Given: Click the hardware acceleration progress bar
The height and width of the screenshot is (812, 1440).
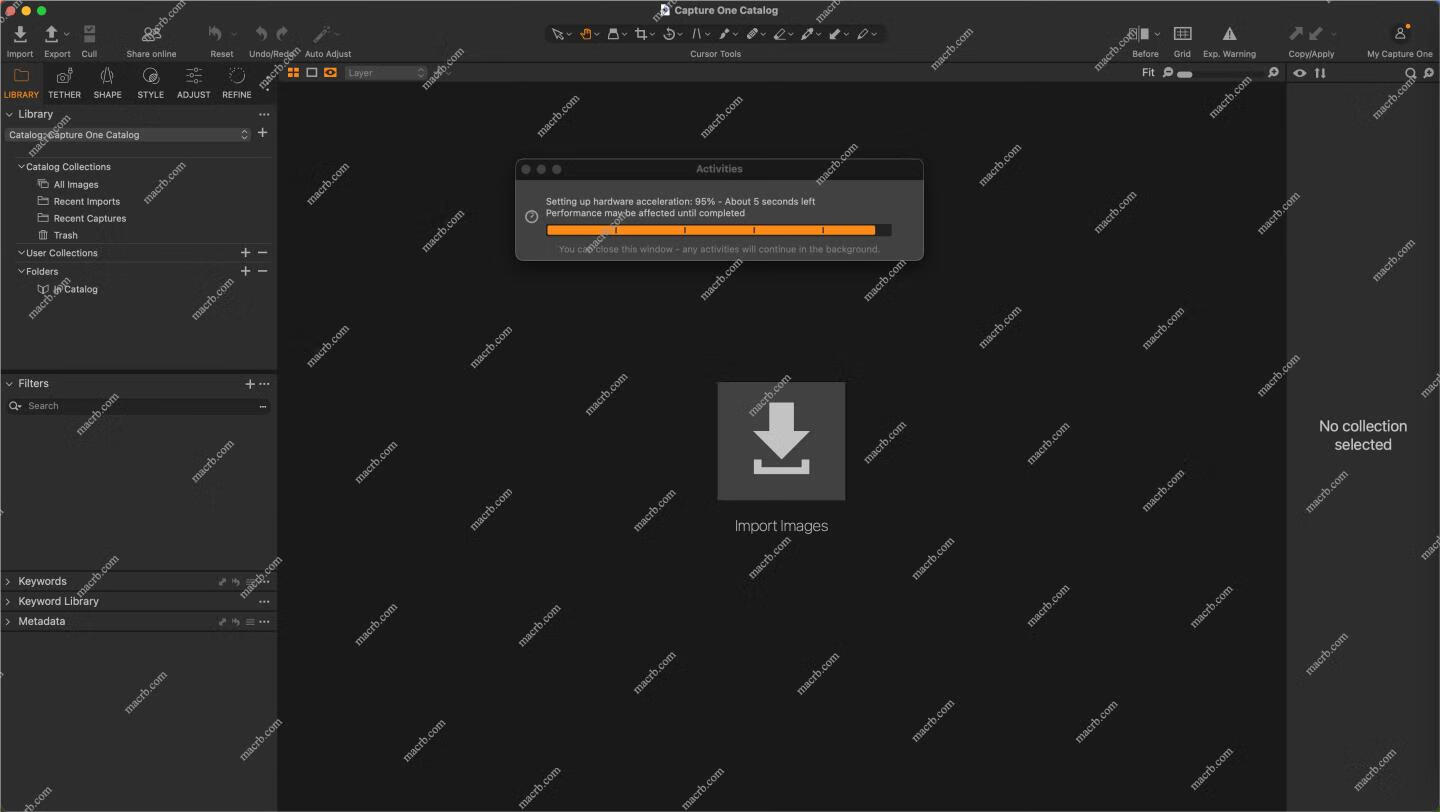Looking at the screenshot, I should (x=719, y=230).
